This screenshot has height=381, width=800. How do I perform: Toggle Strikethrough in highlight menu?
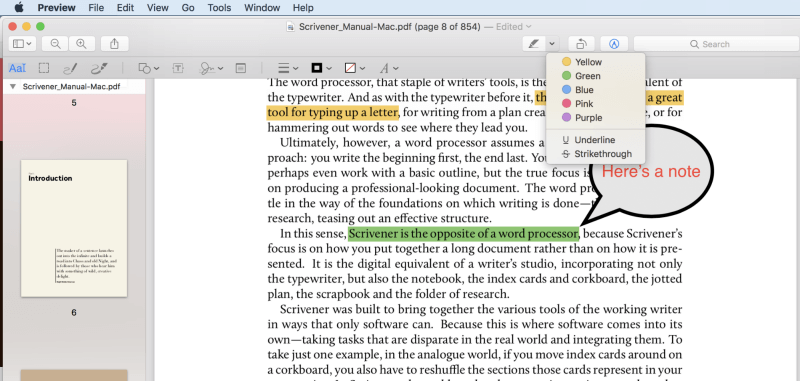(x=596, y=154)
